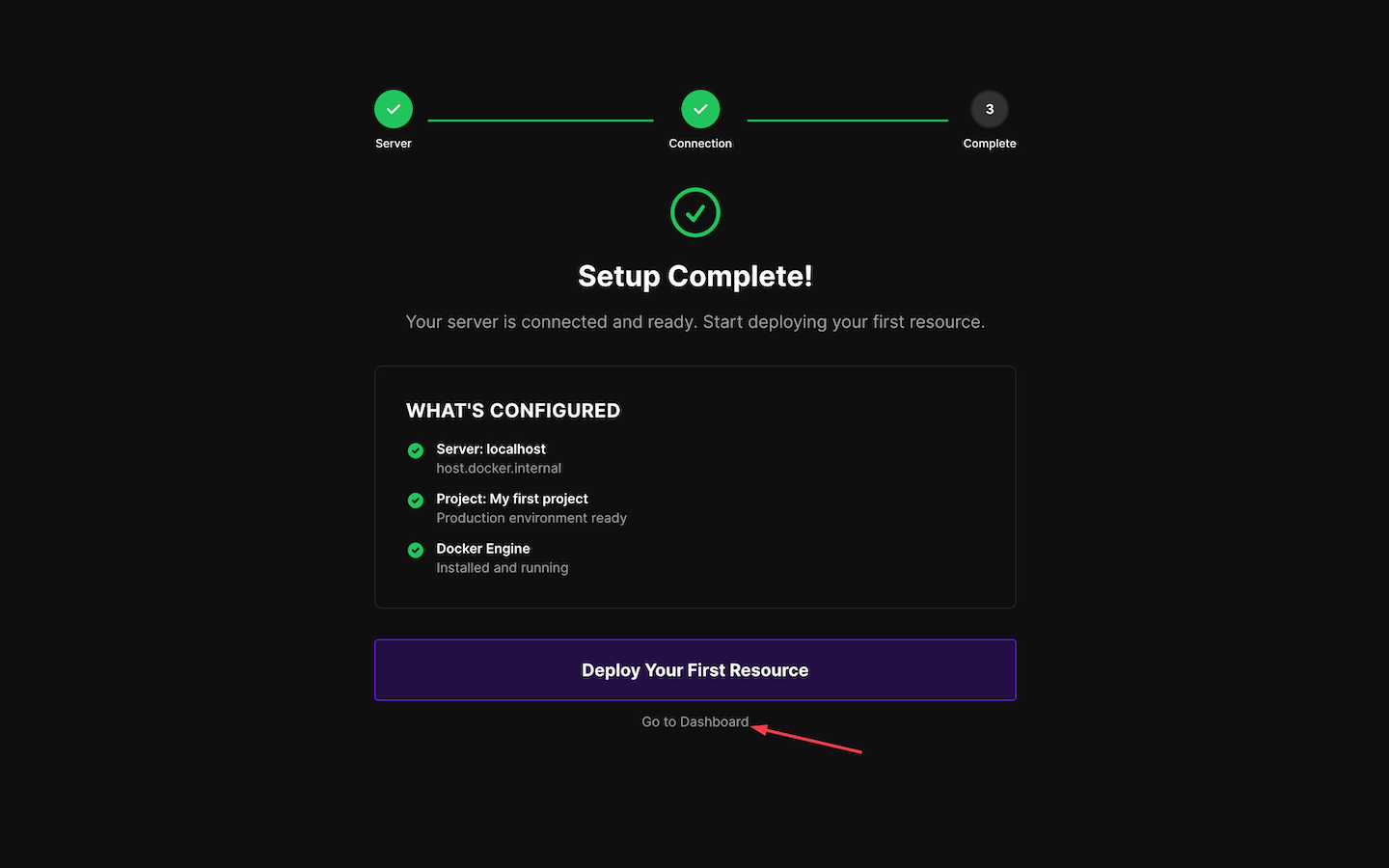Click the host.docker.internal text
The height and width of the screenshot is (868, 1389).
click(x=499, y=469)
